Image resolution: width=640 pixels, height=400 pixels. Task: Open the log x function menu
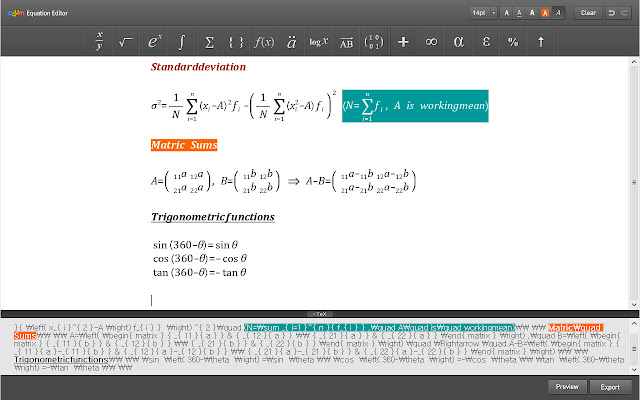[318, 41]
